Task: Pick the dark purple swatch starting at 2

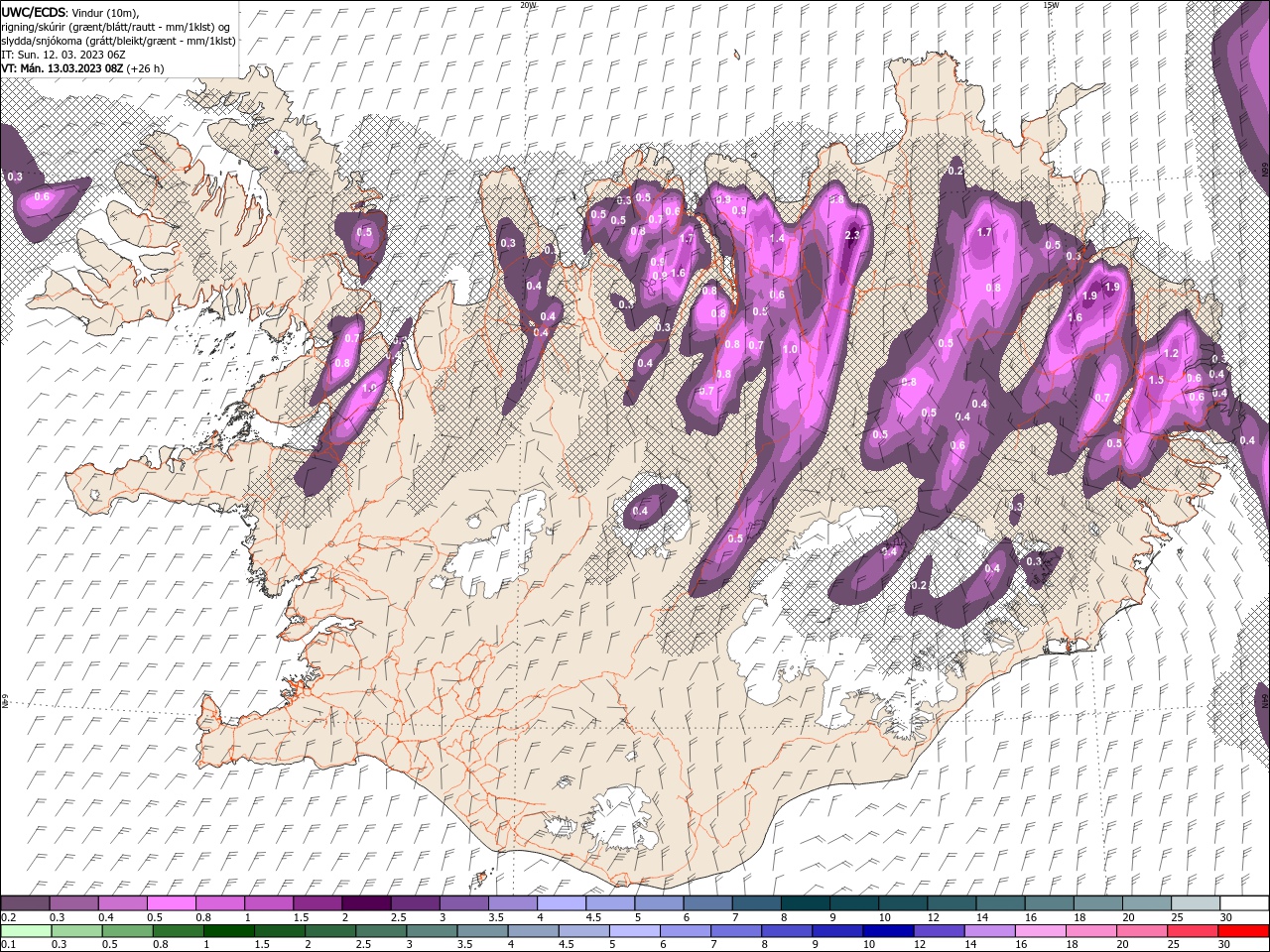Action: [365, 903]
